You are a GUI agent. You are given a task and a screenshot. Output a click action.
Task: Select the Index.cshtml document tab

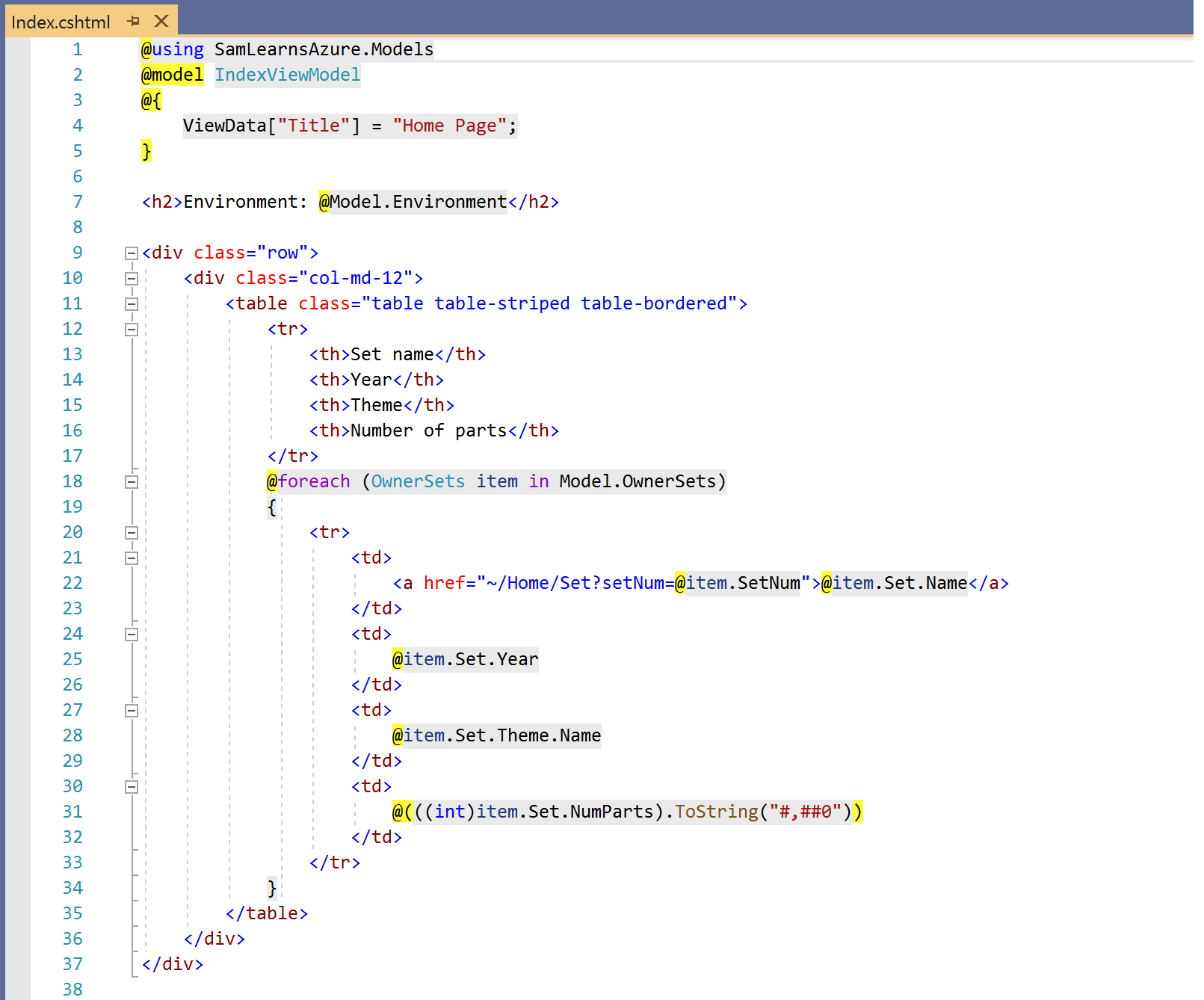click(61, 22)
